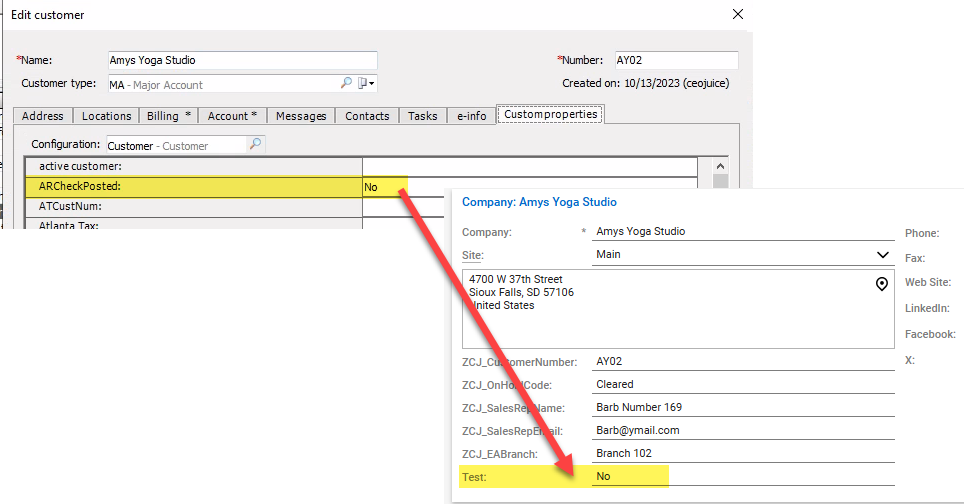964x504 pixels.
Task: Click the Created on date text
Action: coord(646,83)
